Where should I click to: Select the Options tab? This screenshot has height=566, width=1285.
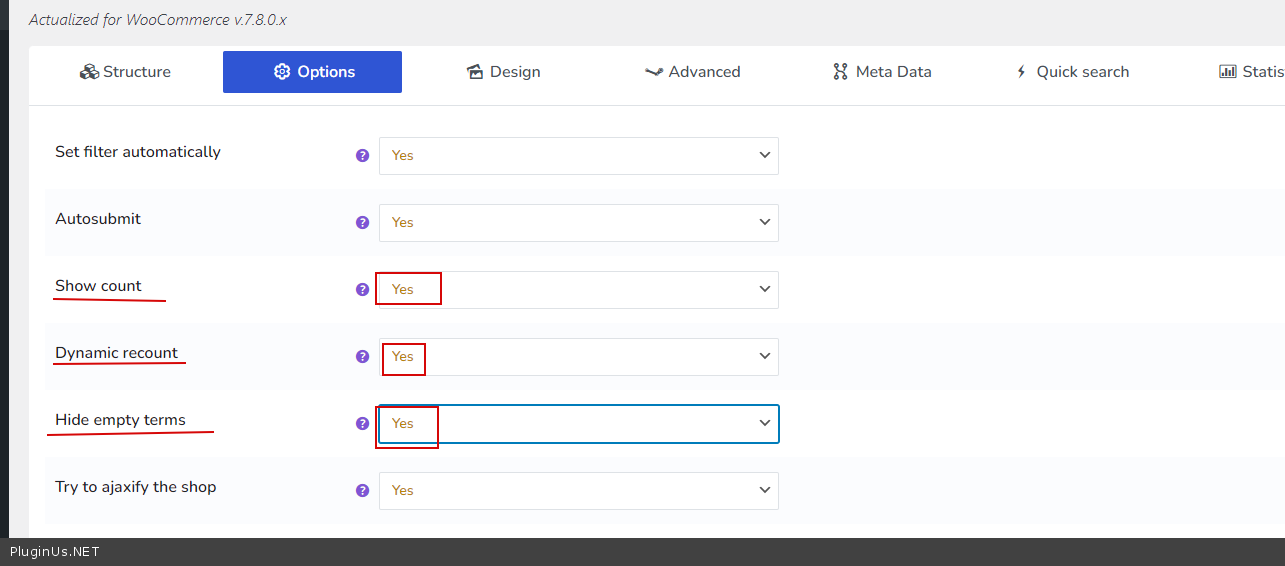[312, 72]
